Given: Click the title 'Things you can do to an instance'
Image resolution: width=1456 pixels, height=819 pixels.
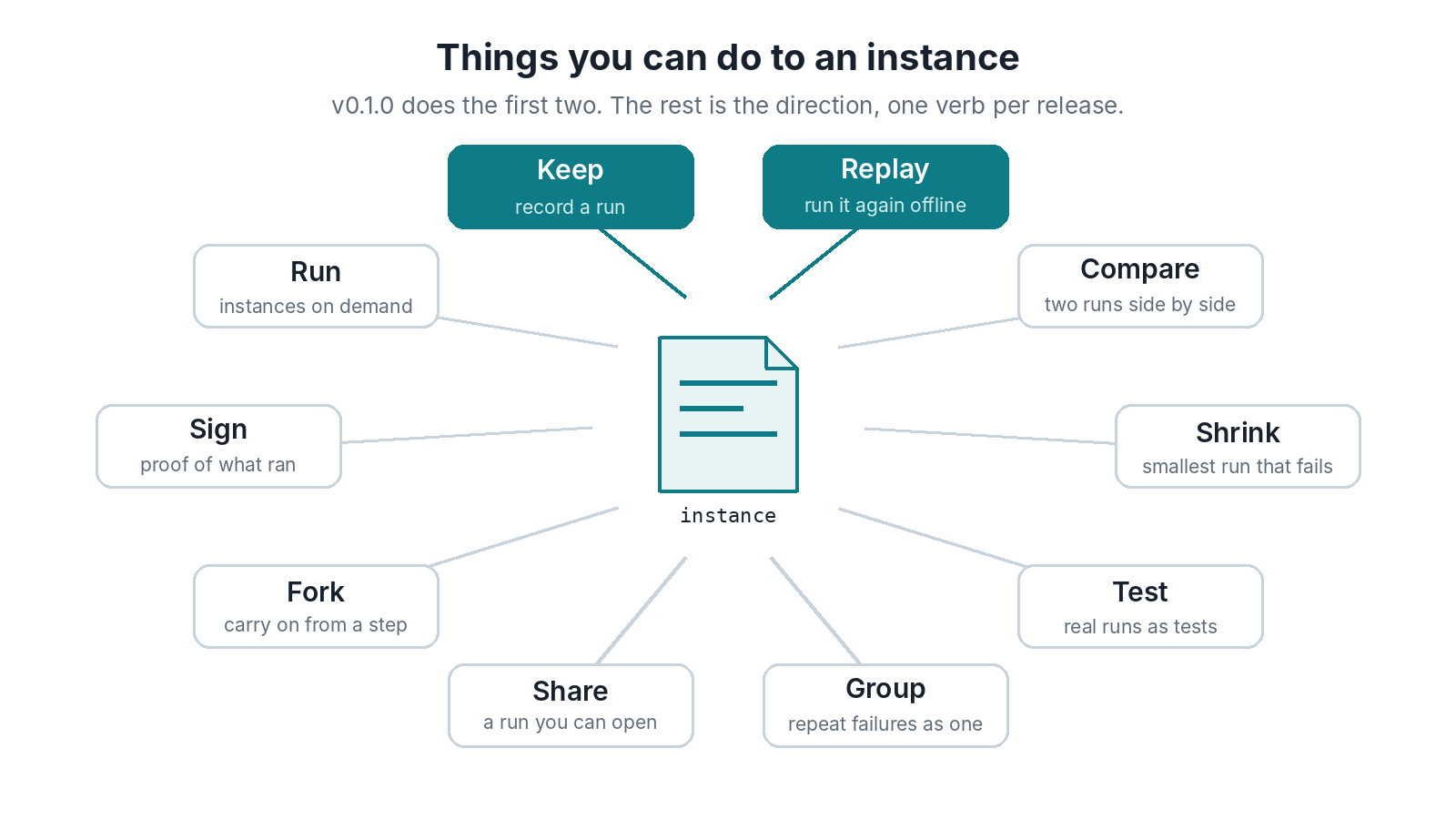Looking at the screenshot, I should tap(728, 57).
